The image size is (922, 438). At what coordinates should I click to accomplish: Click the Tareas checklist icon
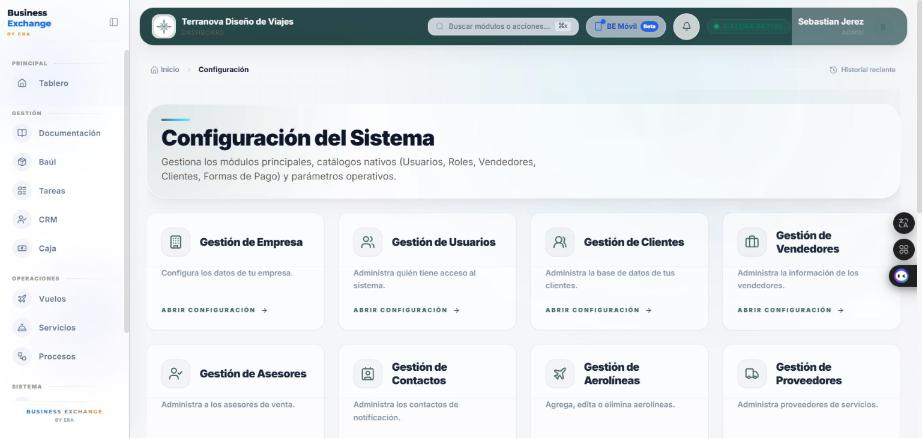(22, 190)
